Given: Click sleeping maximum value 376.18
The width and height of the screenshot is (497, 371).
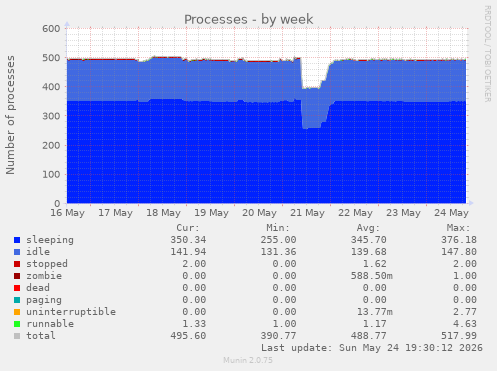Looking at the screenshot, I should [x=459, y=240].
